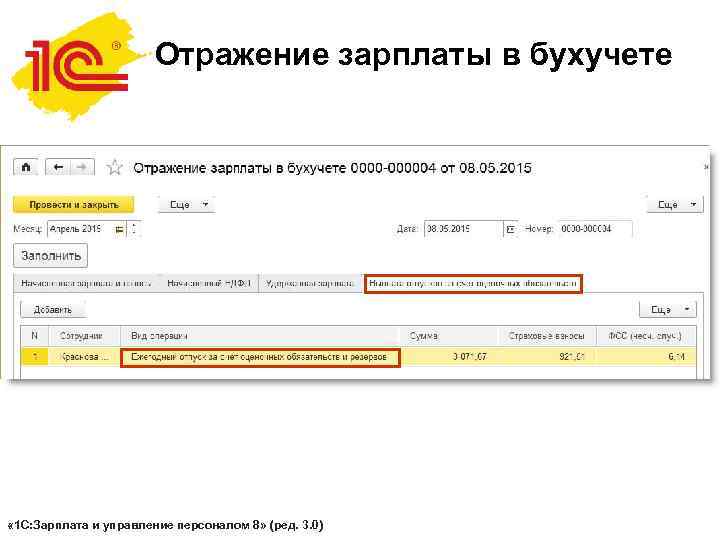Viewport: 720px width, 540px height.
Task: Click the Провести и закрыть button
Action: [x=74, y=205]
